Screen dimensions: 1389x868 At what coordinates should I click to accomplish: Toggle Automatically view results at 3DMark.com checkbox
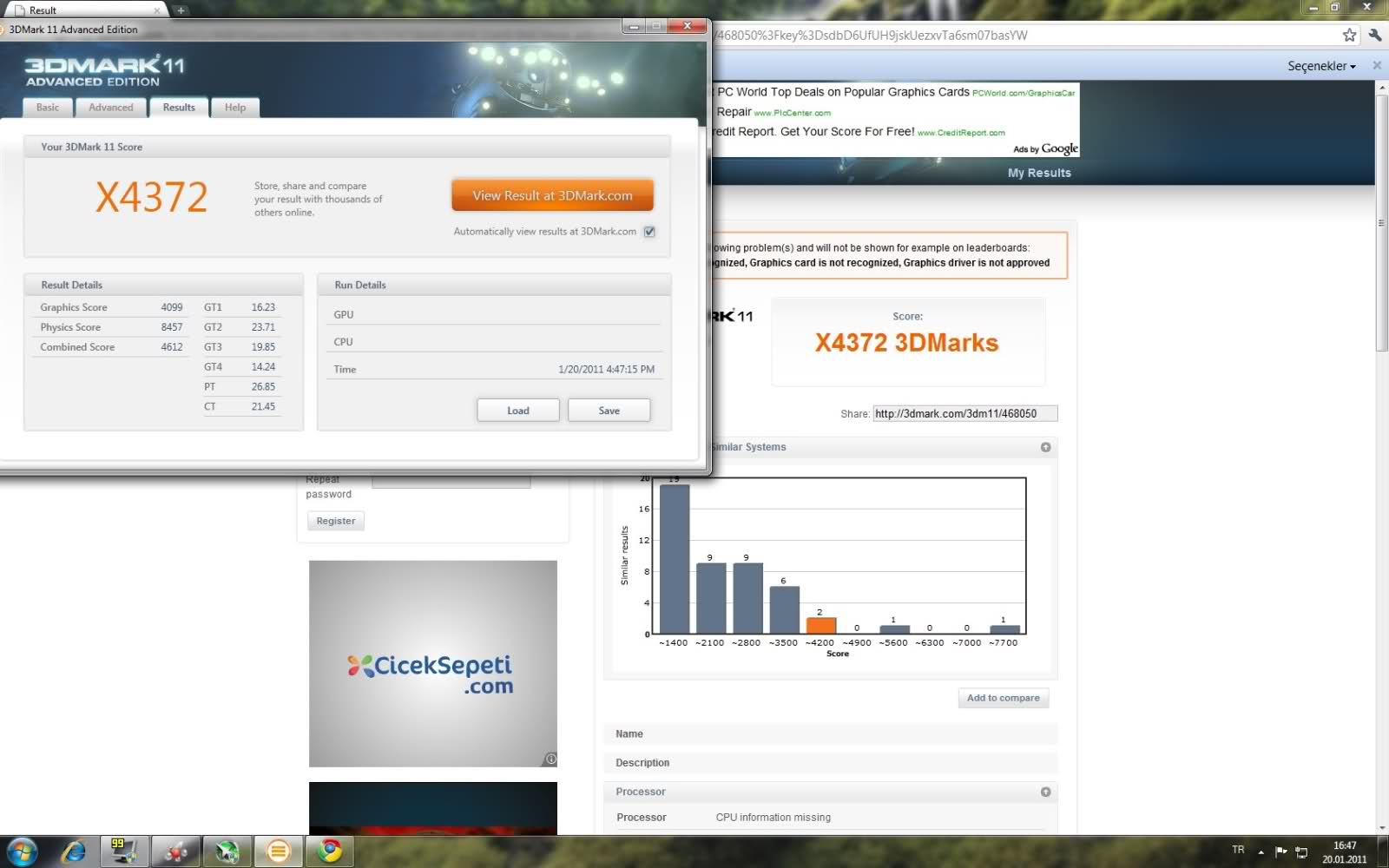click(649, 232)
